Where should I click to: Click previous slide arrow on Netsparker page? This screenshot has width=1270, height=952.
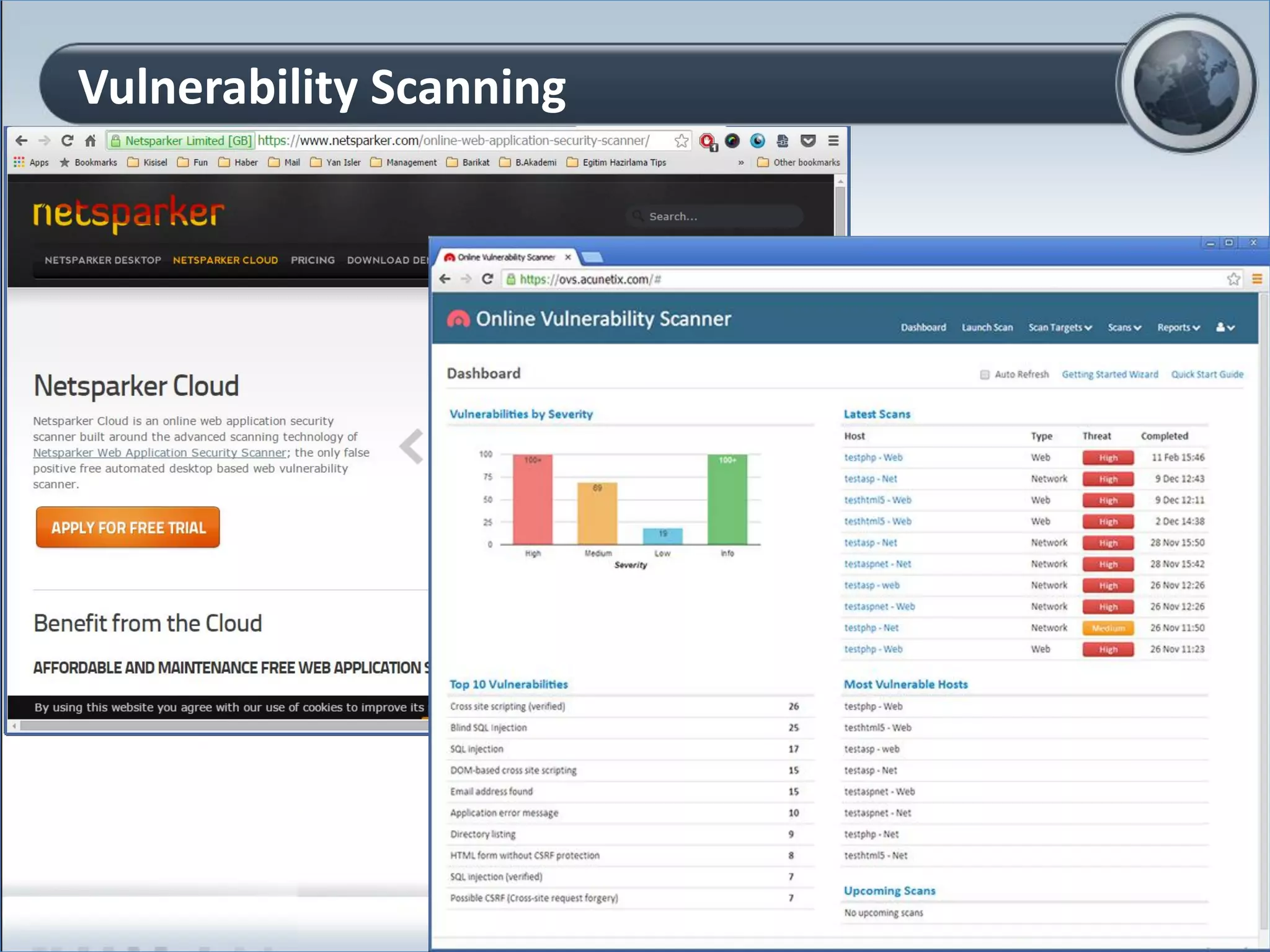point(412,446)
